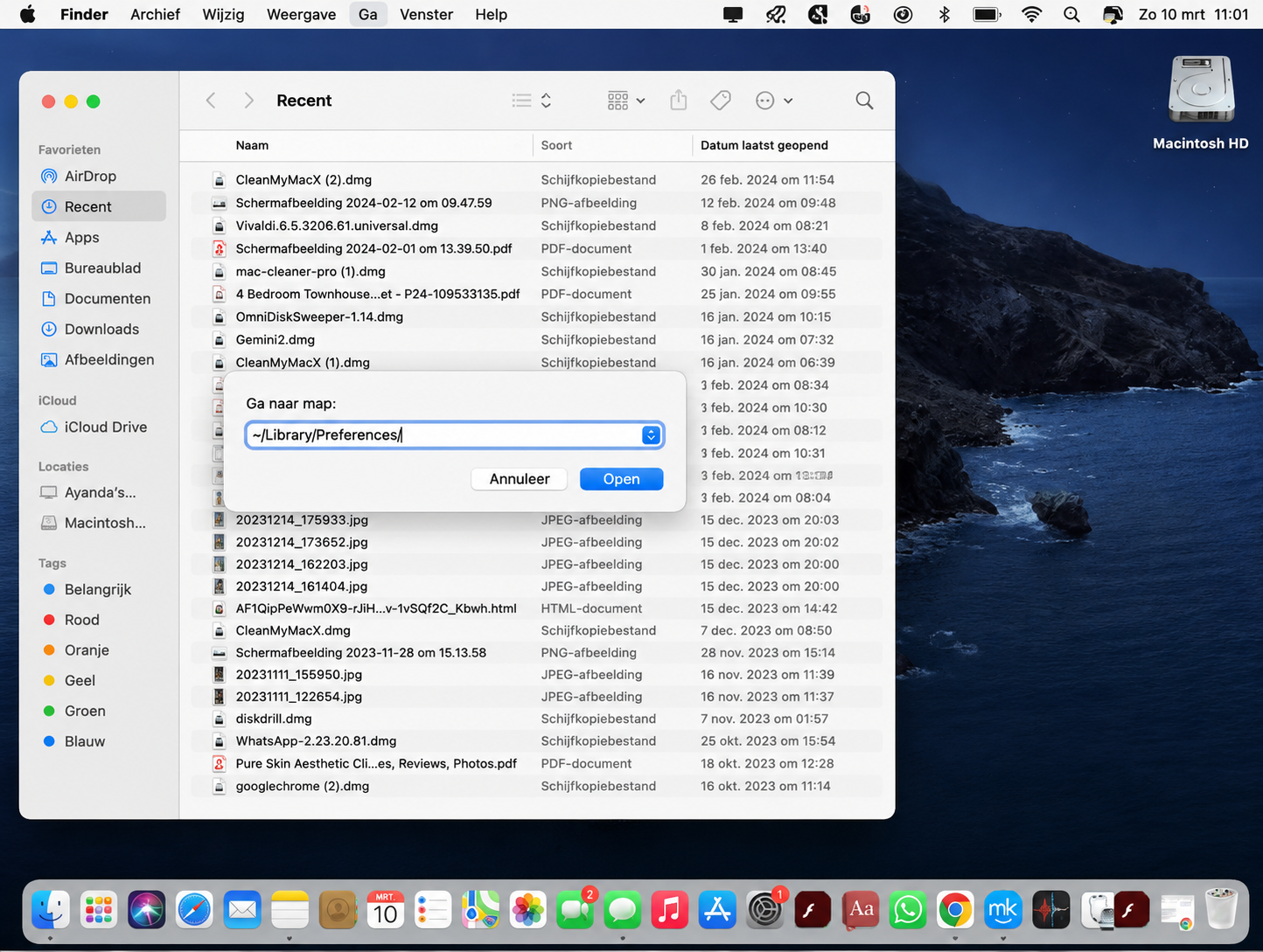Open the Mail app in the Dock
Screen dimensions: 1263x952
241,910
